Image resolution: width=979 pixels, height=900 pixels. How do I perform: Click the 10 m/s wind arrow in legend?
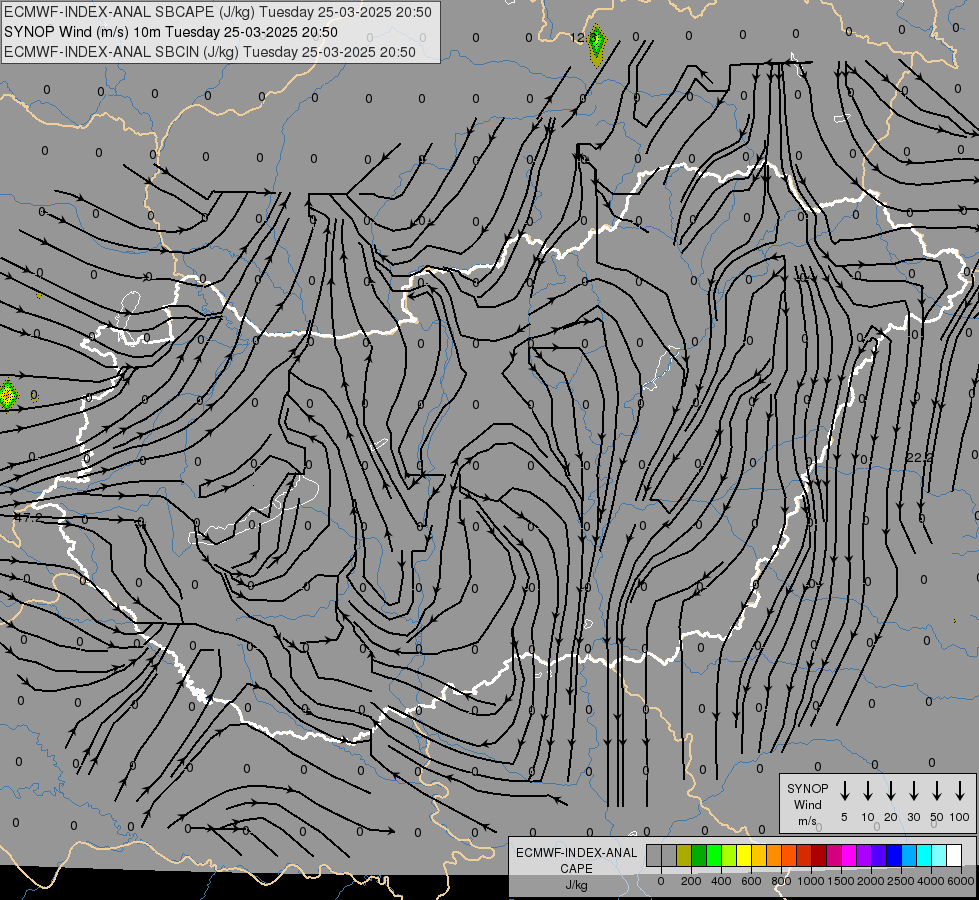[868, 791]
